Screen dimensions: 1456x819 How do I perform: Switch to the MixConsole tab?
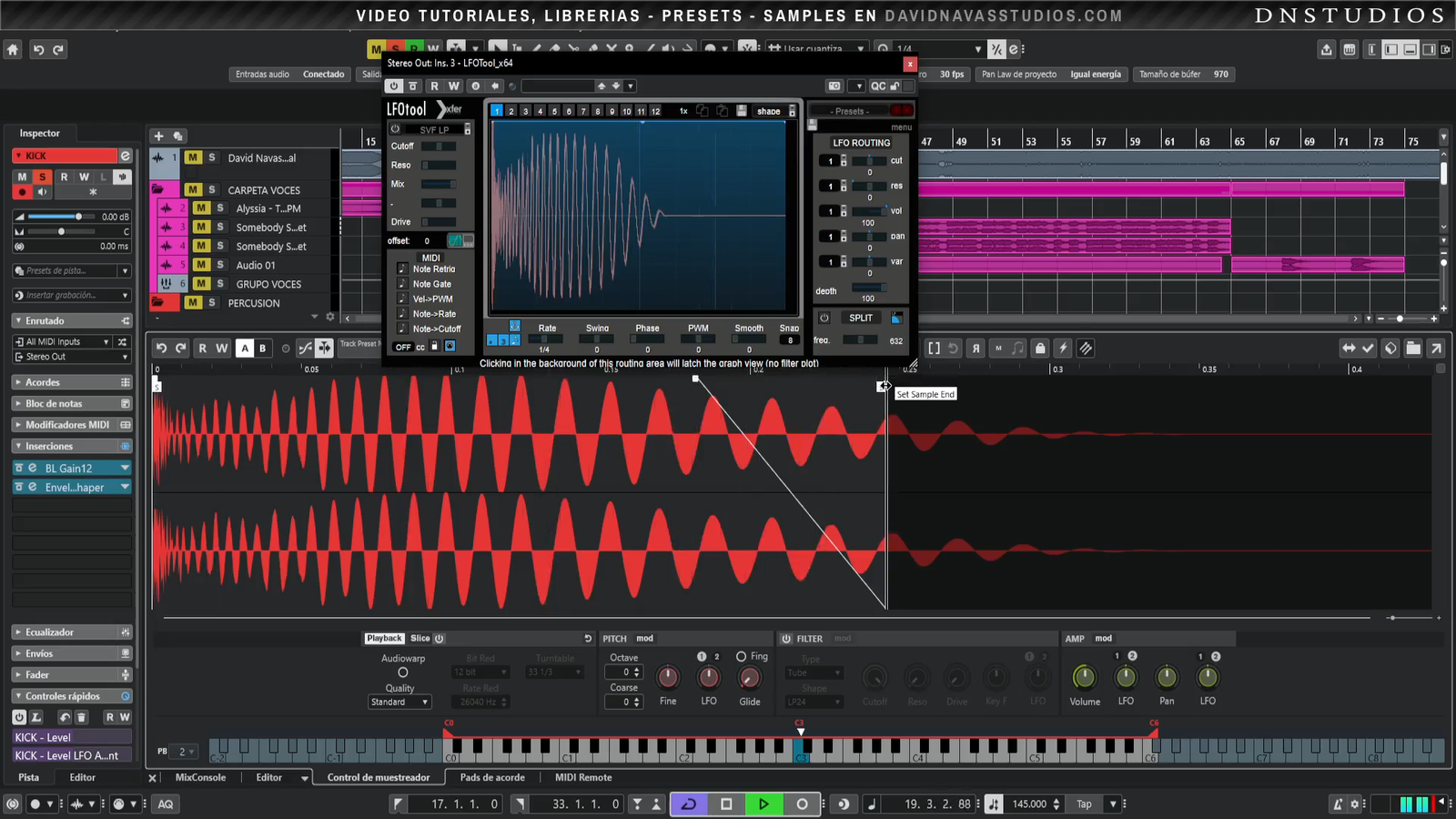pos(200,777)
